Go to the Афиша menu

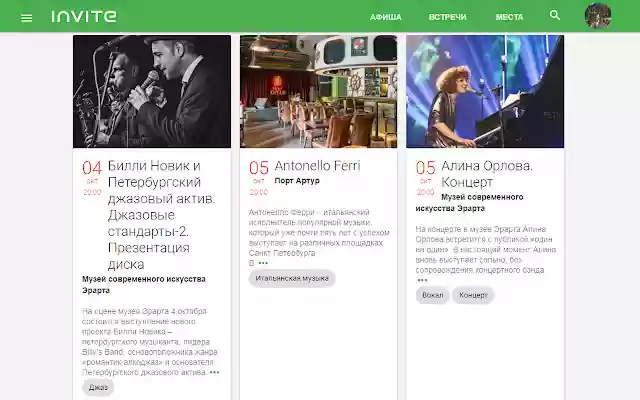pos(386,17)
